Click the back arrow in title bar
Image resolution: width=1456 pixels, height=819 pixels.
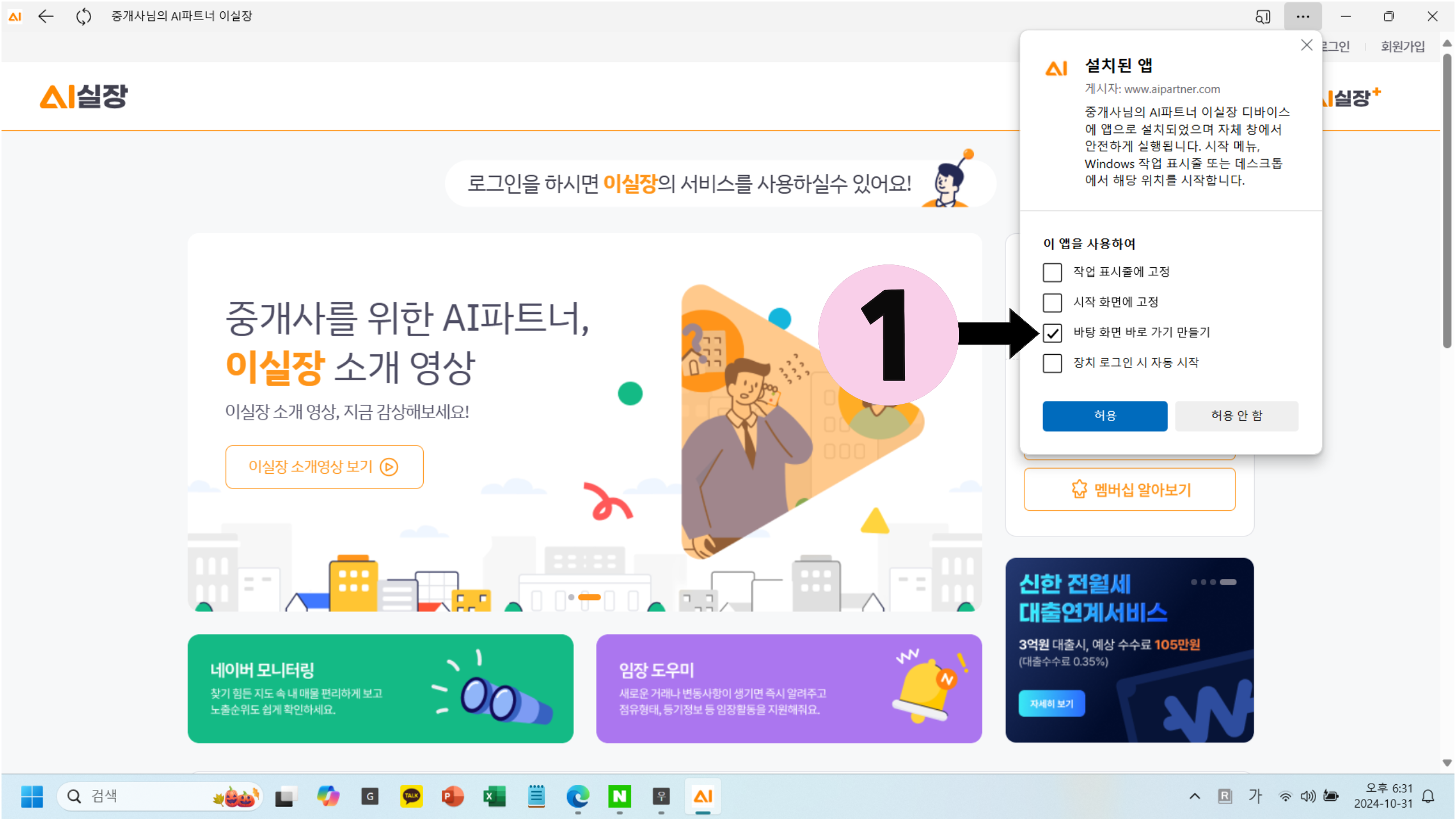tap(45, 16)
